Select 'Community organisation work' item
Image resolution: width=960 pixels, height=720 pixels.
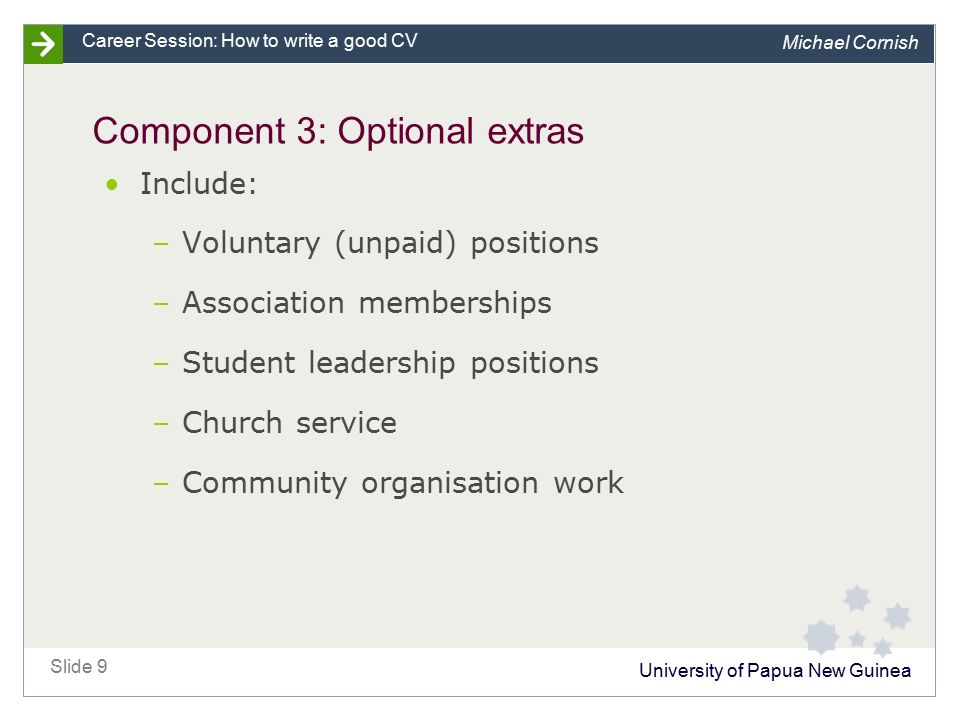tap(403, 483)
